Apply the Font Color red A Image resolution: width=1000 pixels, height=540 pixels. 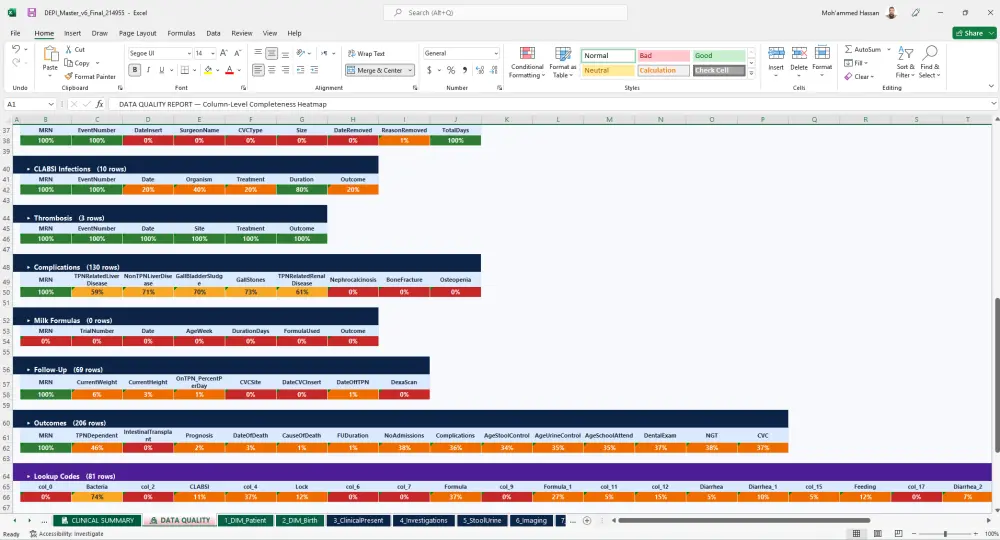(230, 70)
